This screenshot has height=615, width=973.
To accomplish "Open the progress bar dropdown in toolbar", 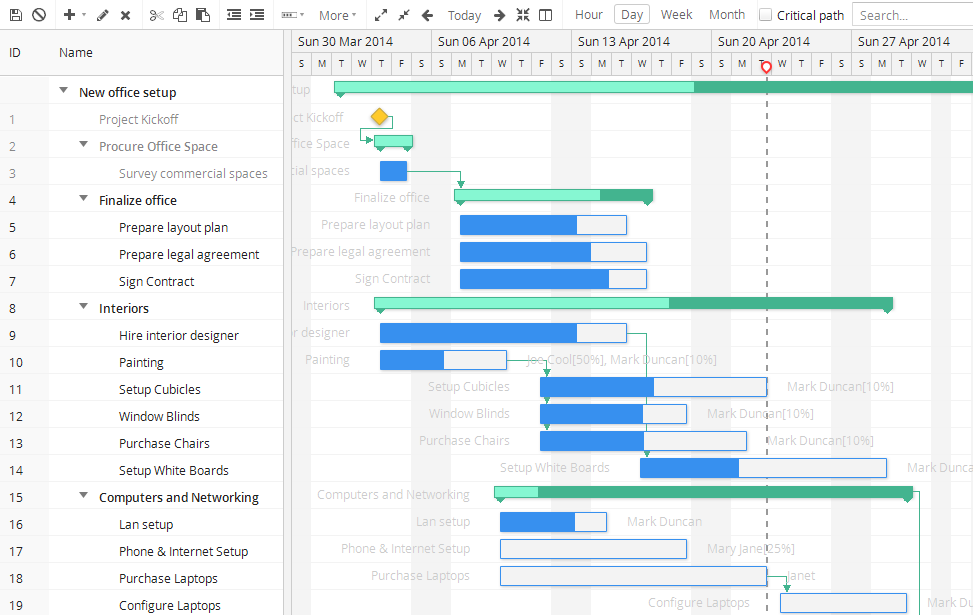I will (293, 15).
